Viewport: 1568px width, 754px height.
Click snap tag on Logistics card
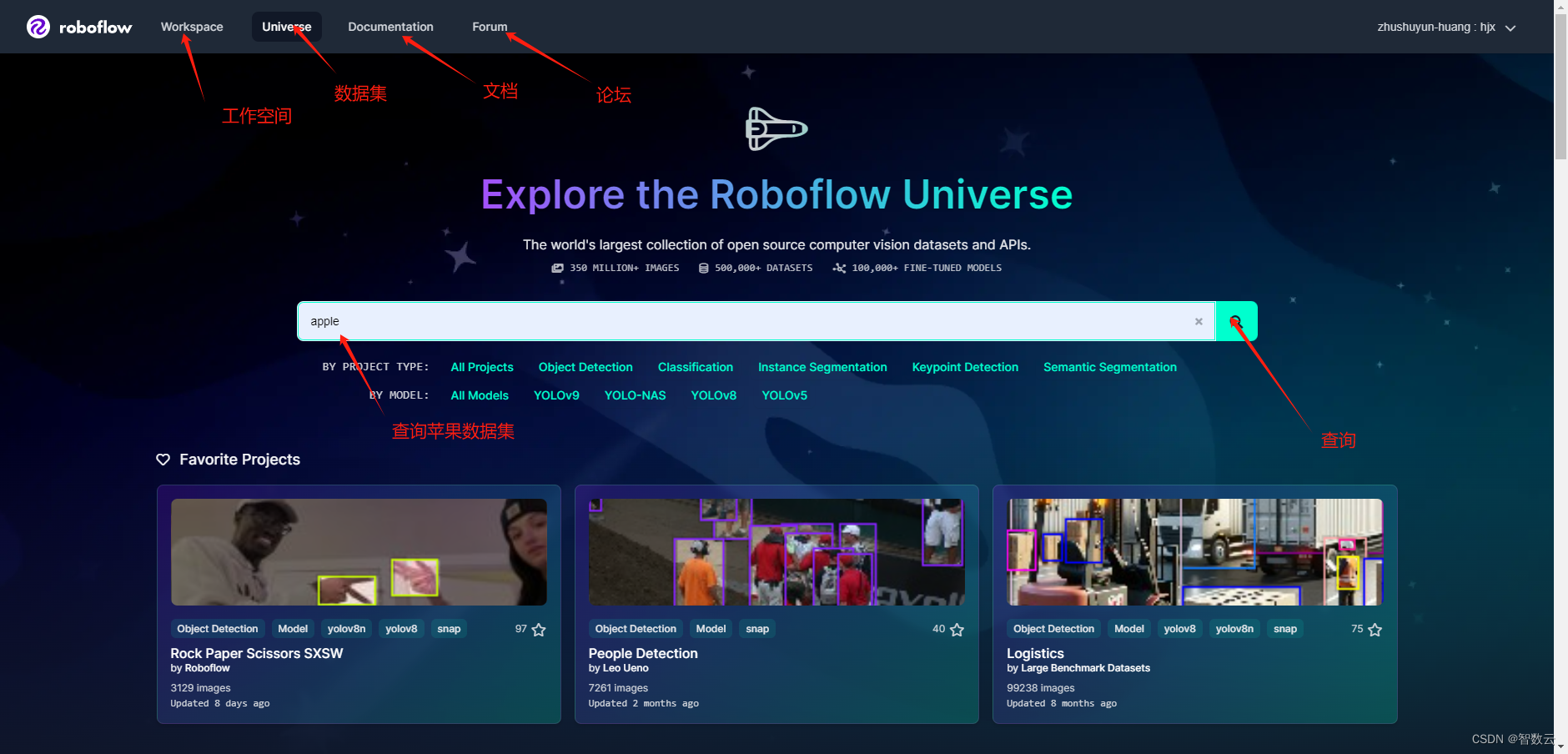1285,629
